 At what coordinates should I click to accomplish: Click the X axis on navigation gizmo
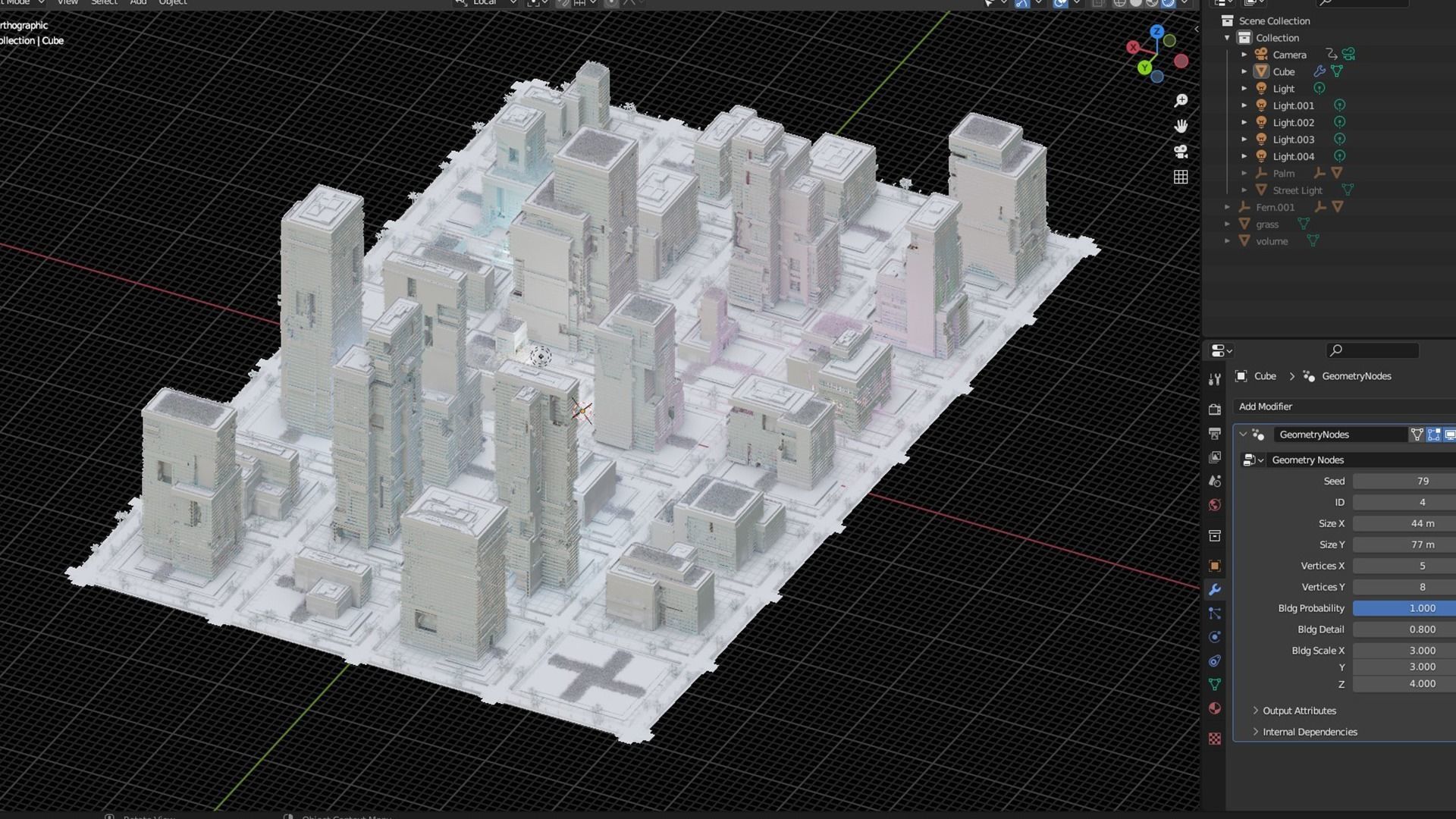click(x=1133, y=47)
